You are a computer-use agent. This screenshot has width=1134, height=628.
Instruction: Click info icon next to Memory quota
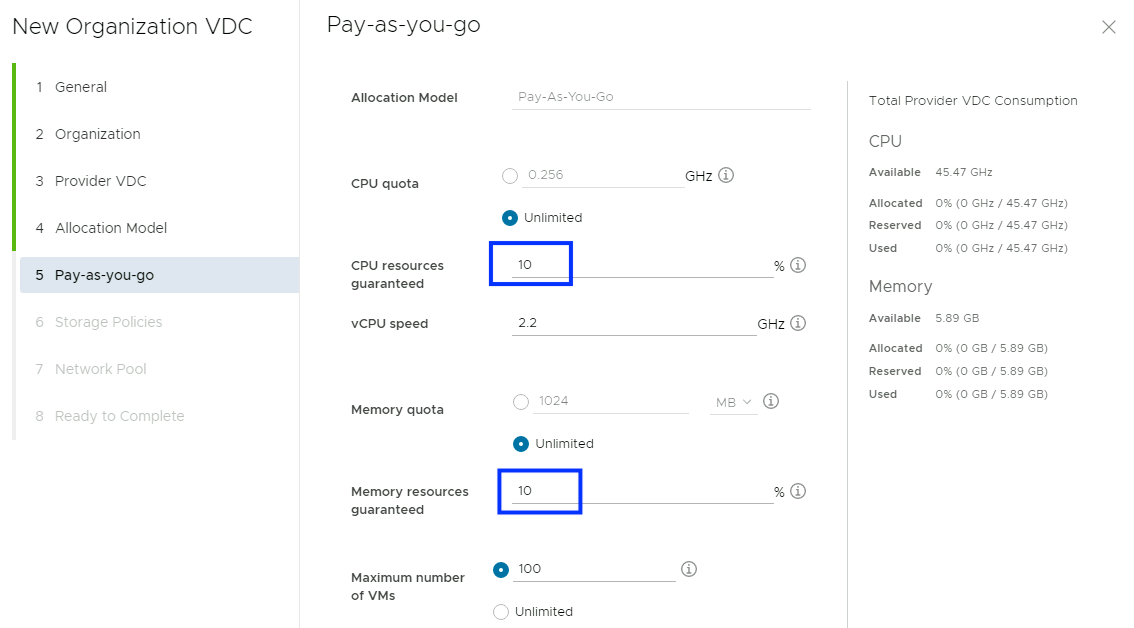pos(771,401)
